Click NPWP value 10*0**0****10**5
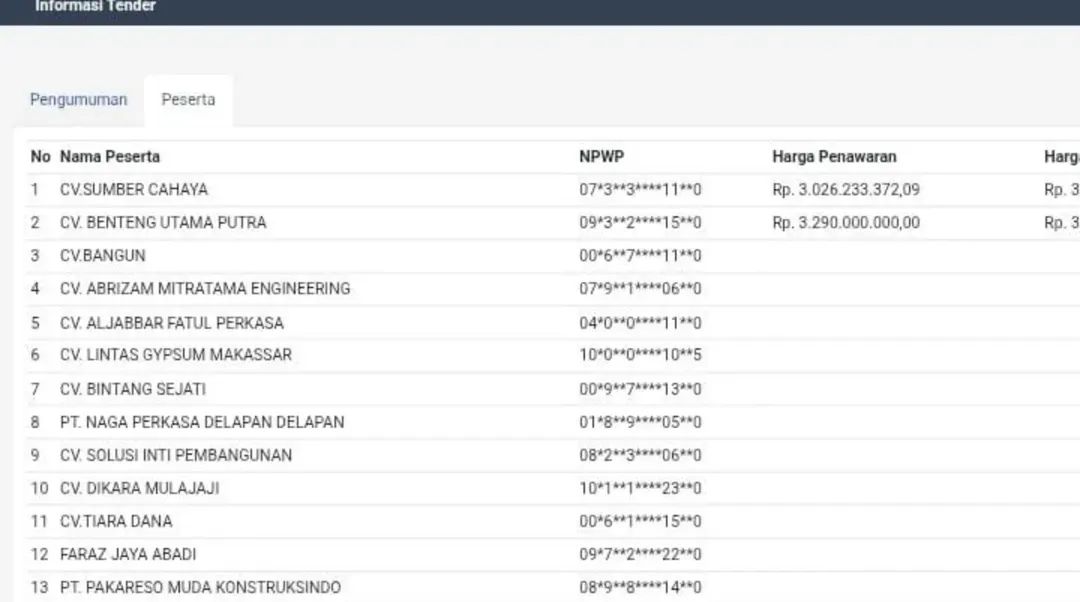 click(x=640, y=355)
